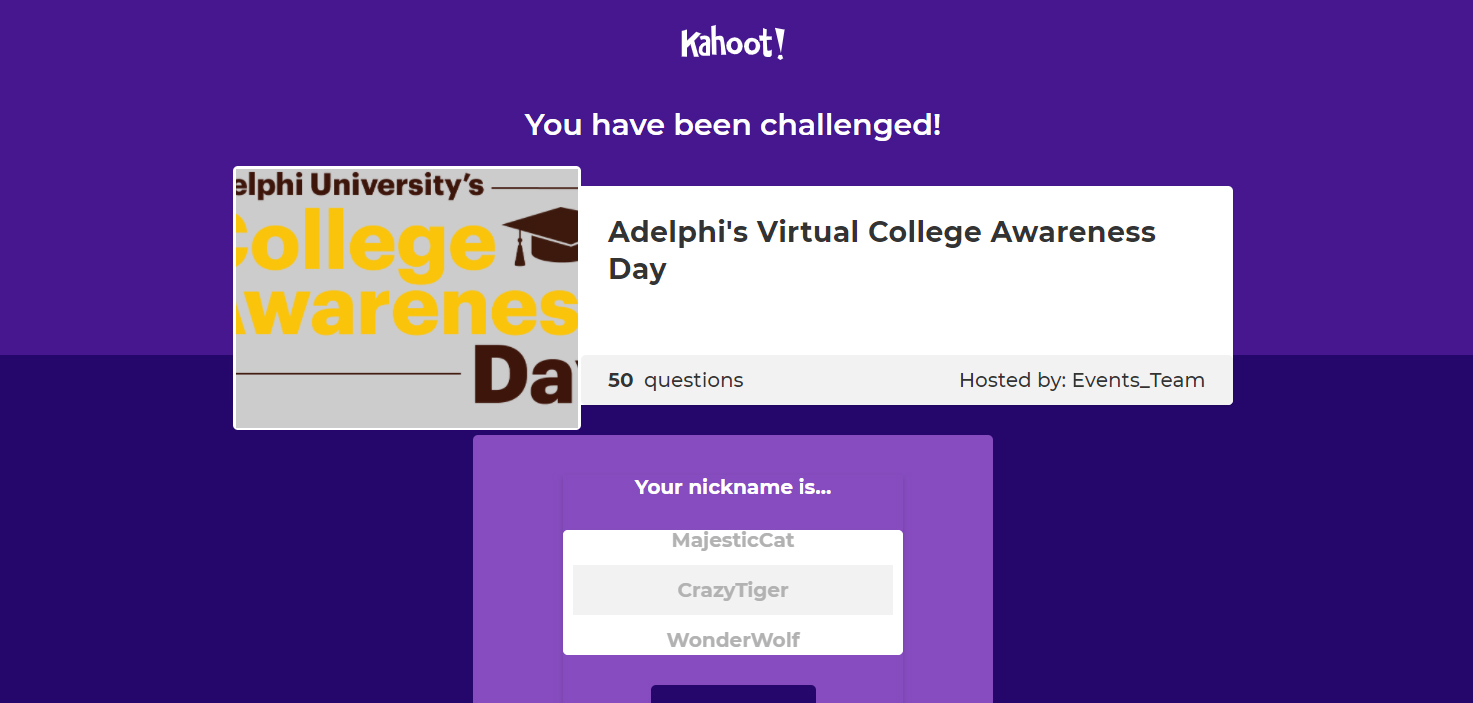This screenshot has width=1473, height=703.
Task: Click the bold number 50 in footer
Action: click(620, 380)
